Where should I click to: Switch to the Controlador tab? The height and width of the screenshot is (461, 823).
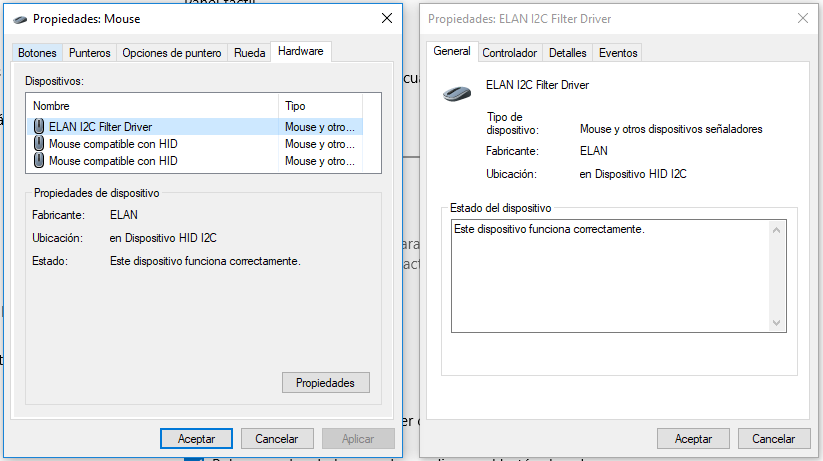coord(510,53)
